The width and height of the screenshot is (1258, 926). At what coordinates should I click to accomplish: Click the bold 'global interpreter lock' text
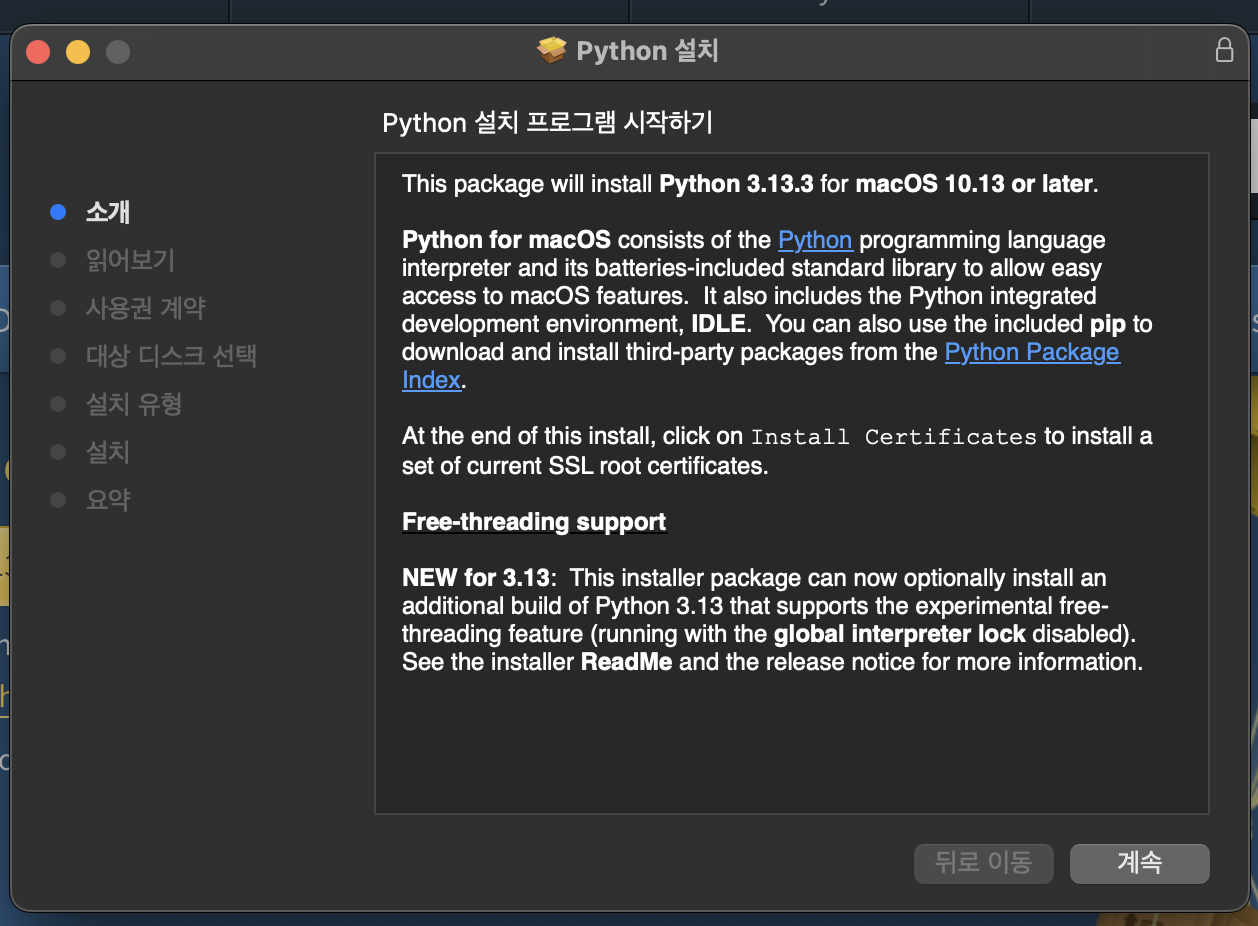coord(900,634)
